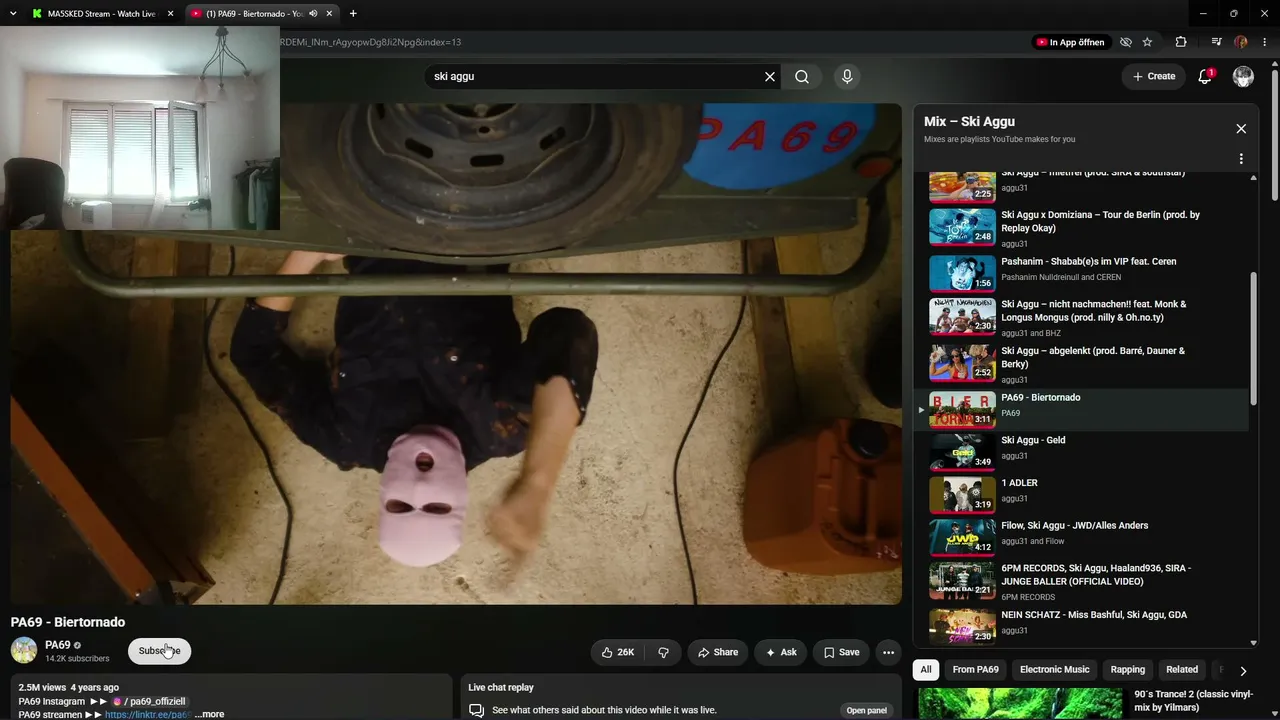Select the 'All' filter chip
This screenshot has width=1280, height=720.
click(x=926, y=670)
